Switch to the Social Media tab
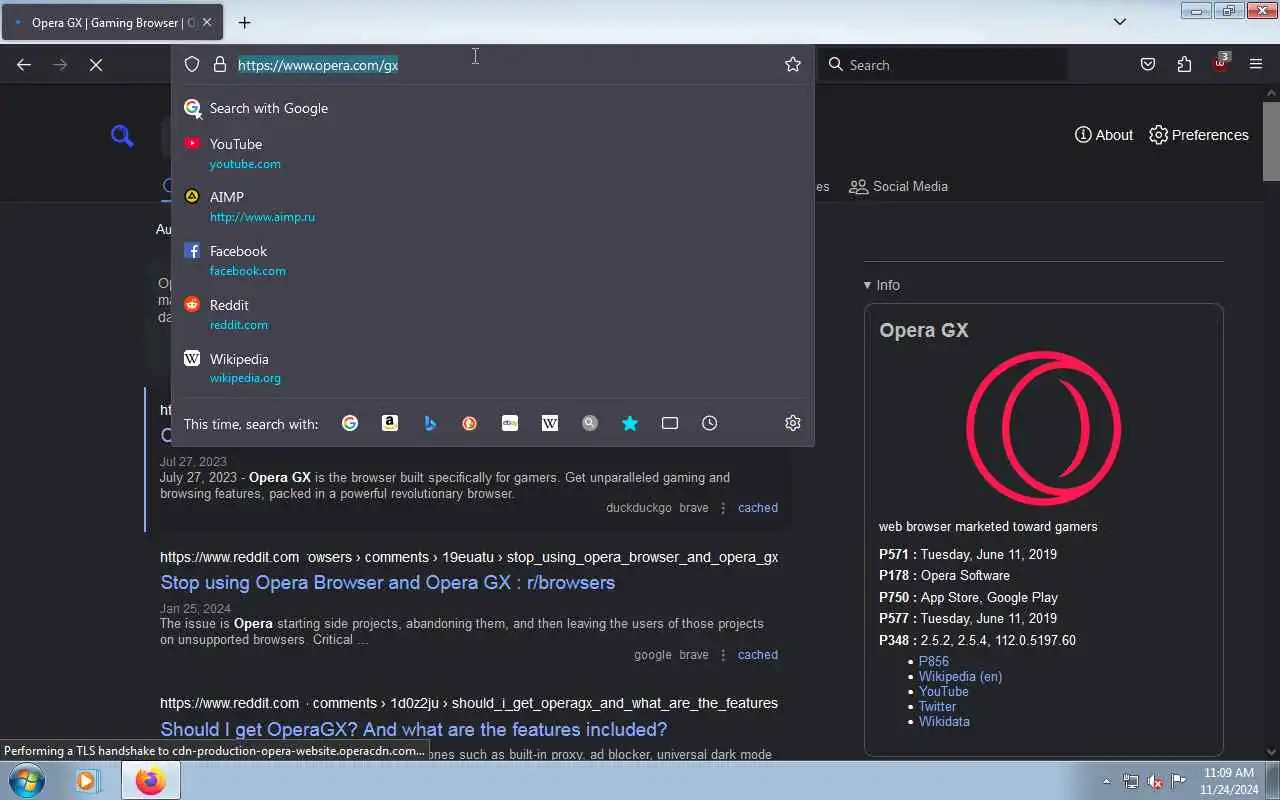1280x800 pixels. pos(898,186)
